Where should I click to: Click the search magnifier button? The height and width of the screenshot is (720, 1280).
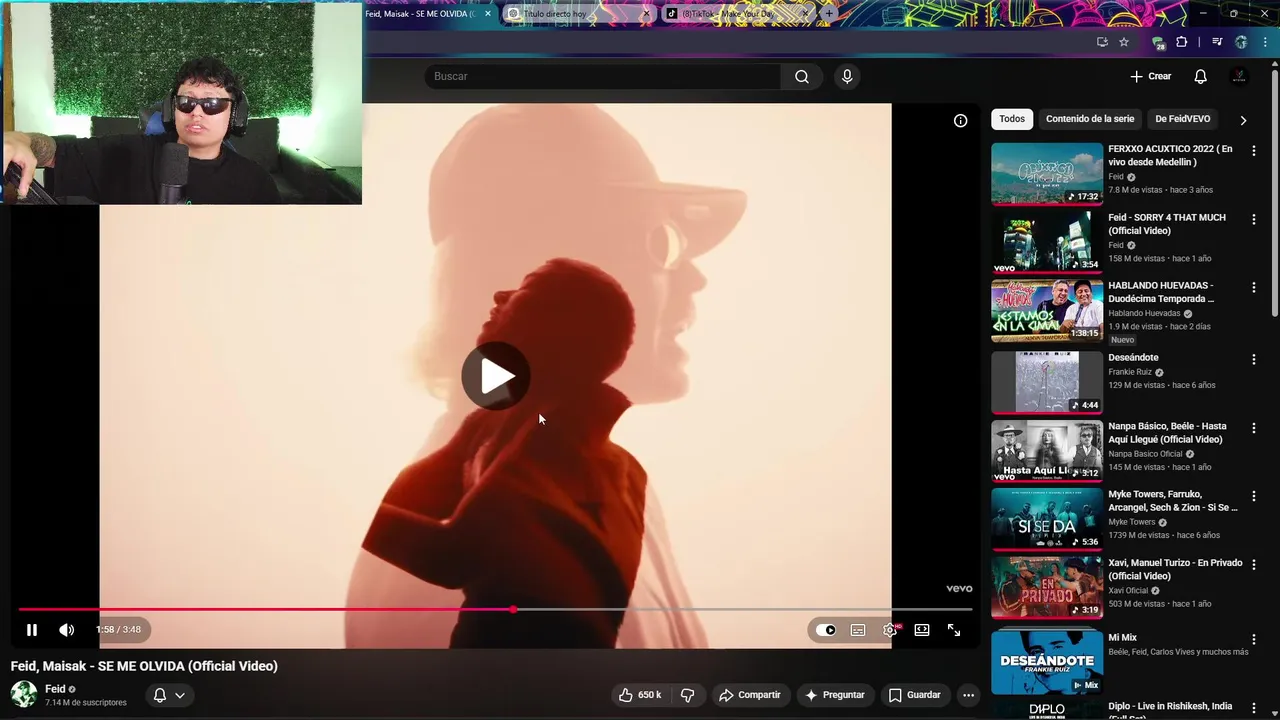click(802, 77)
